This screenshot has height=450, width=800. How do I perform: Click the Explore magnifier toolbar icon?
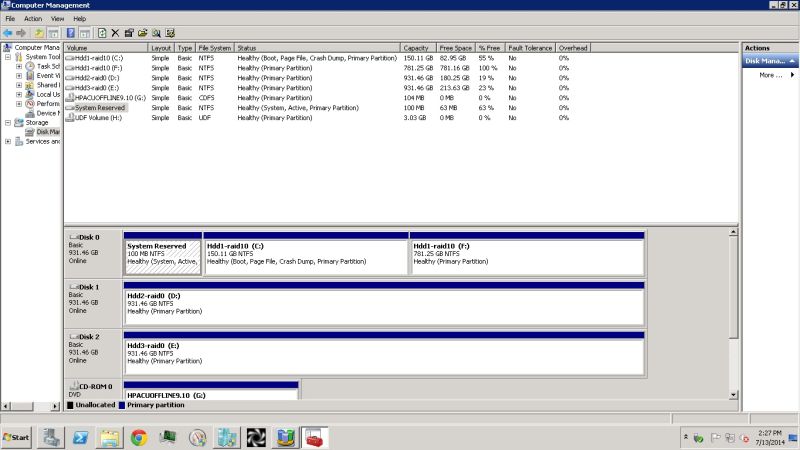click(156, 33)
